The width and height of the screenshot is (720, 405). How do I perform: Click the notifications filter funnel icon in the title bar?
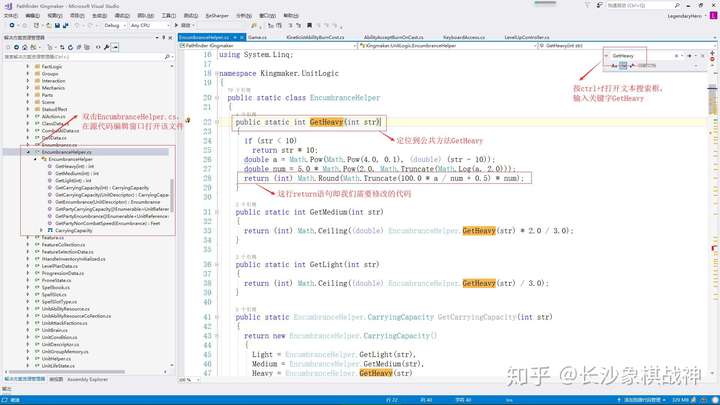587,5
